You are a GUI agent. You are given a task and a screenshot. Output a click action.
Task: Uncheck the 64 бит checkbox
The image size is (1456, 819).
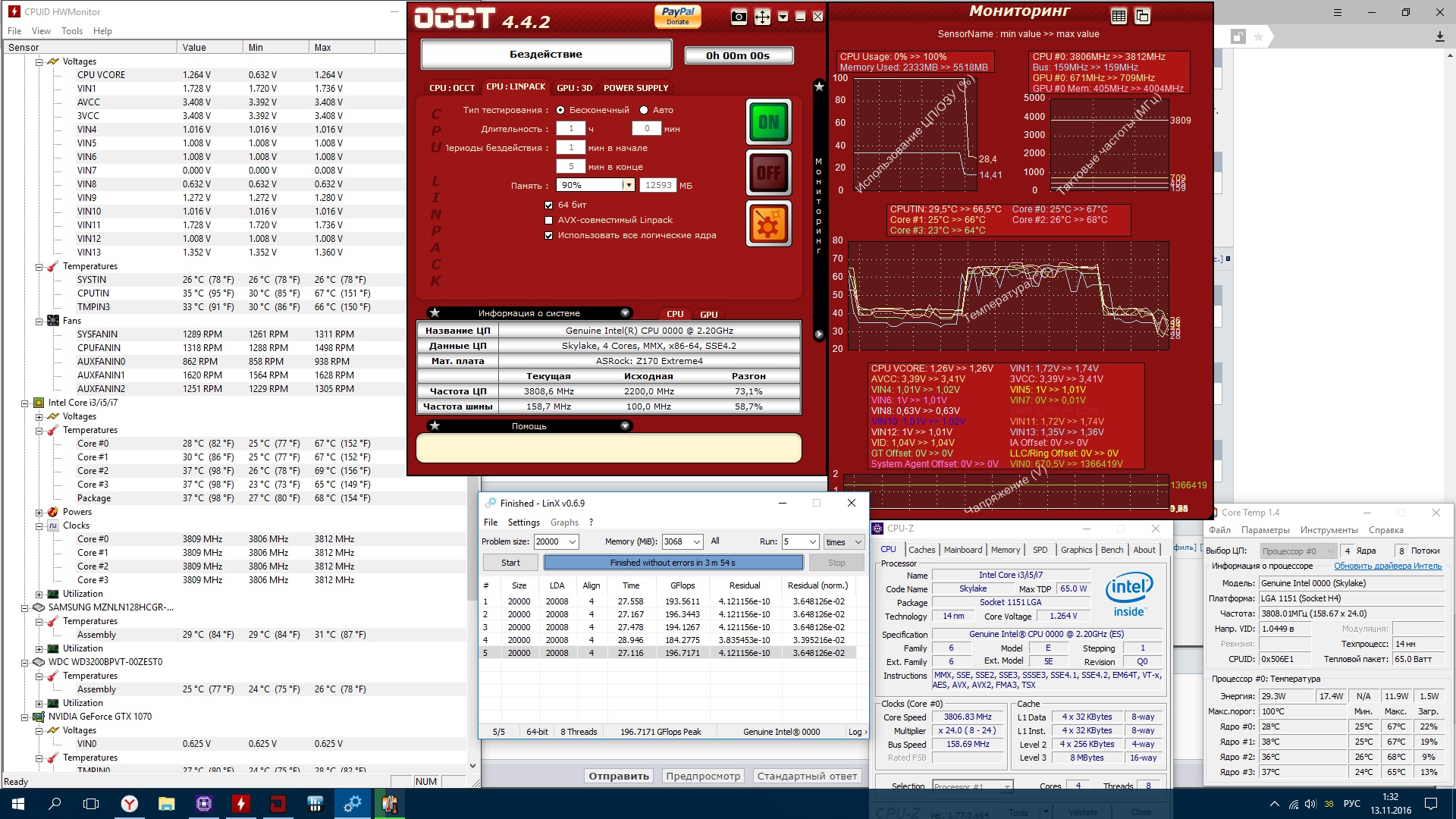coord(548,205)
